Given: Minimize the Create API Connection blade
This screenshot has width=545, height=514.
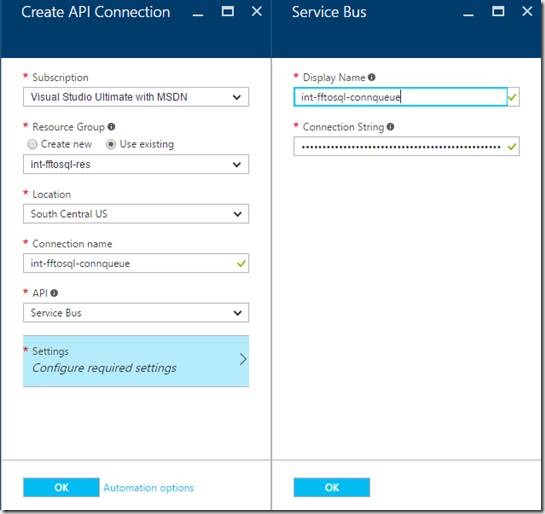Looking at the screenshot, I should 198,13.
